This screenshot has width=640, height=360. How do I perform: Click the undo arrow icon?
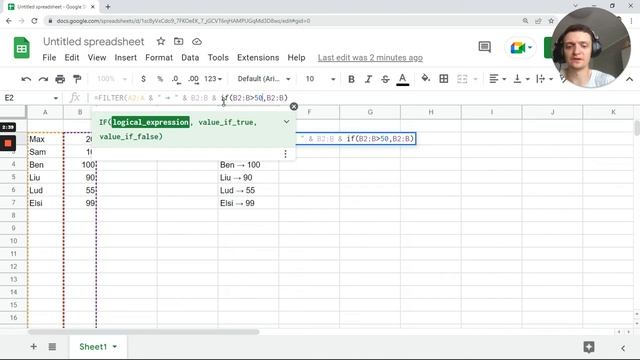click(26, 79)
